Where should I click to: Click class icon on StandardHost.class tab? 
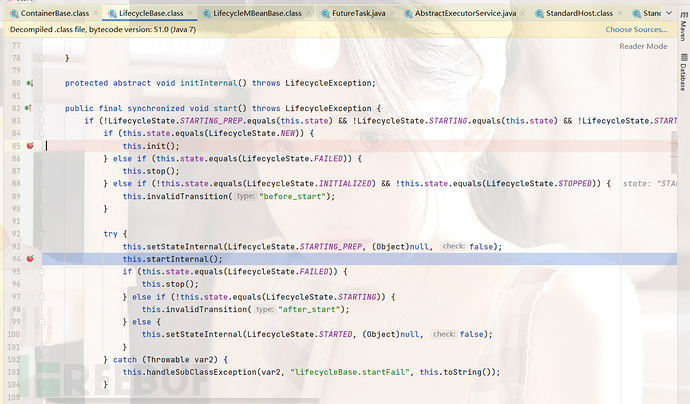539,14
